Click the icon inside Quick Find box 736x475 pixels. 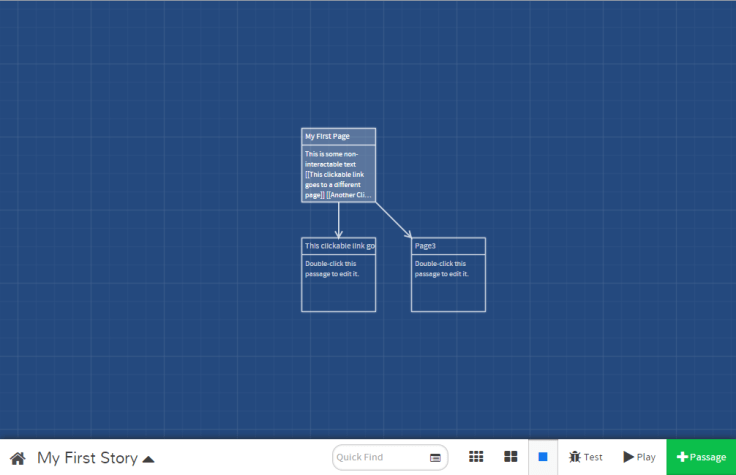(x=435, y=458)
